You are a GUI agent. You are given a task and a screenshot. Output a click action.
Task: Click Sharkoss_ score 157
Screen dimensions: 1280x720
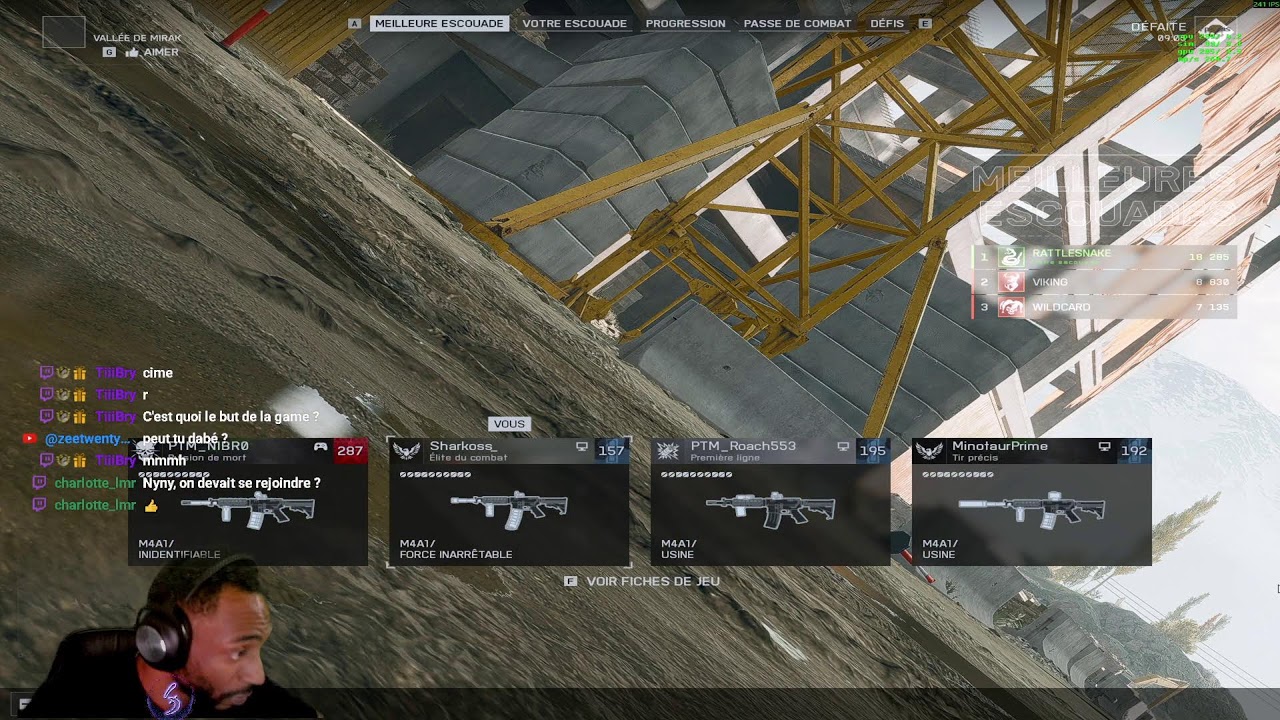point(611,451)
